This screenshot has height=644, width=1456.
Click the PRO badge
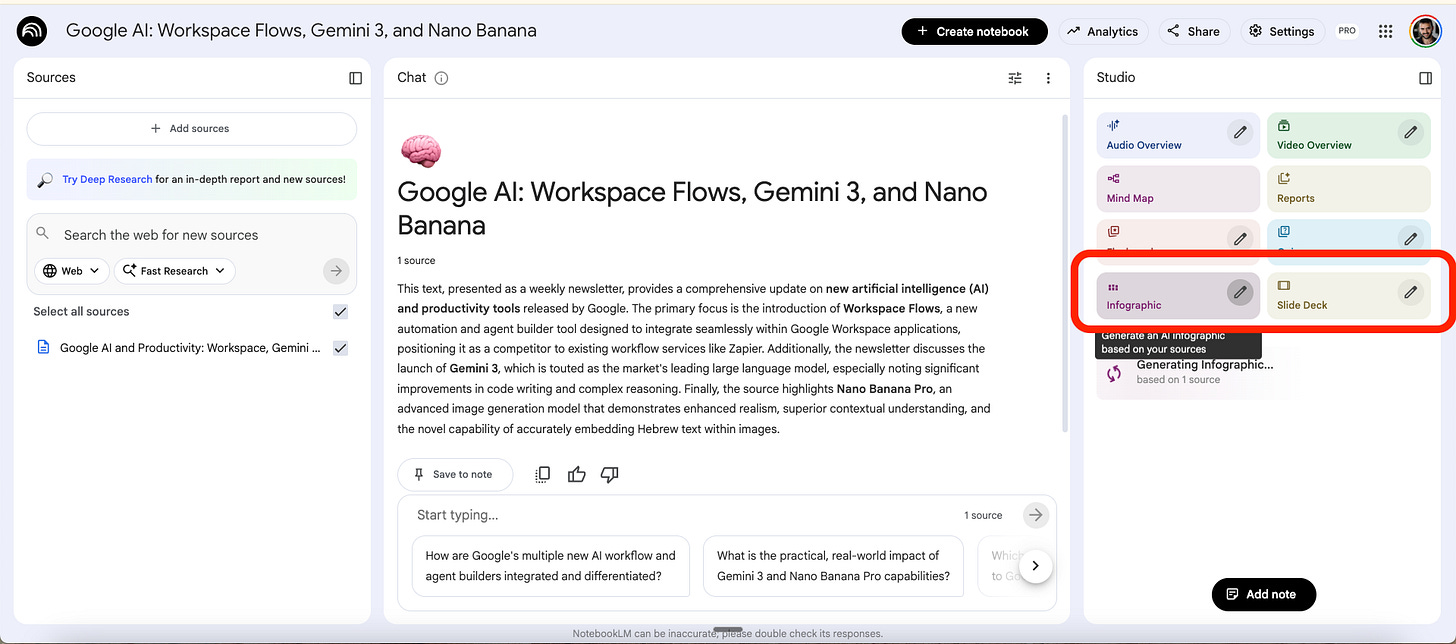1347,31
